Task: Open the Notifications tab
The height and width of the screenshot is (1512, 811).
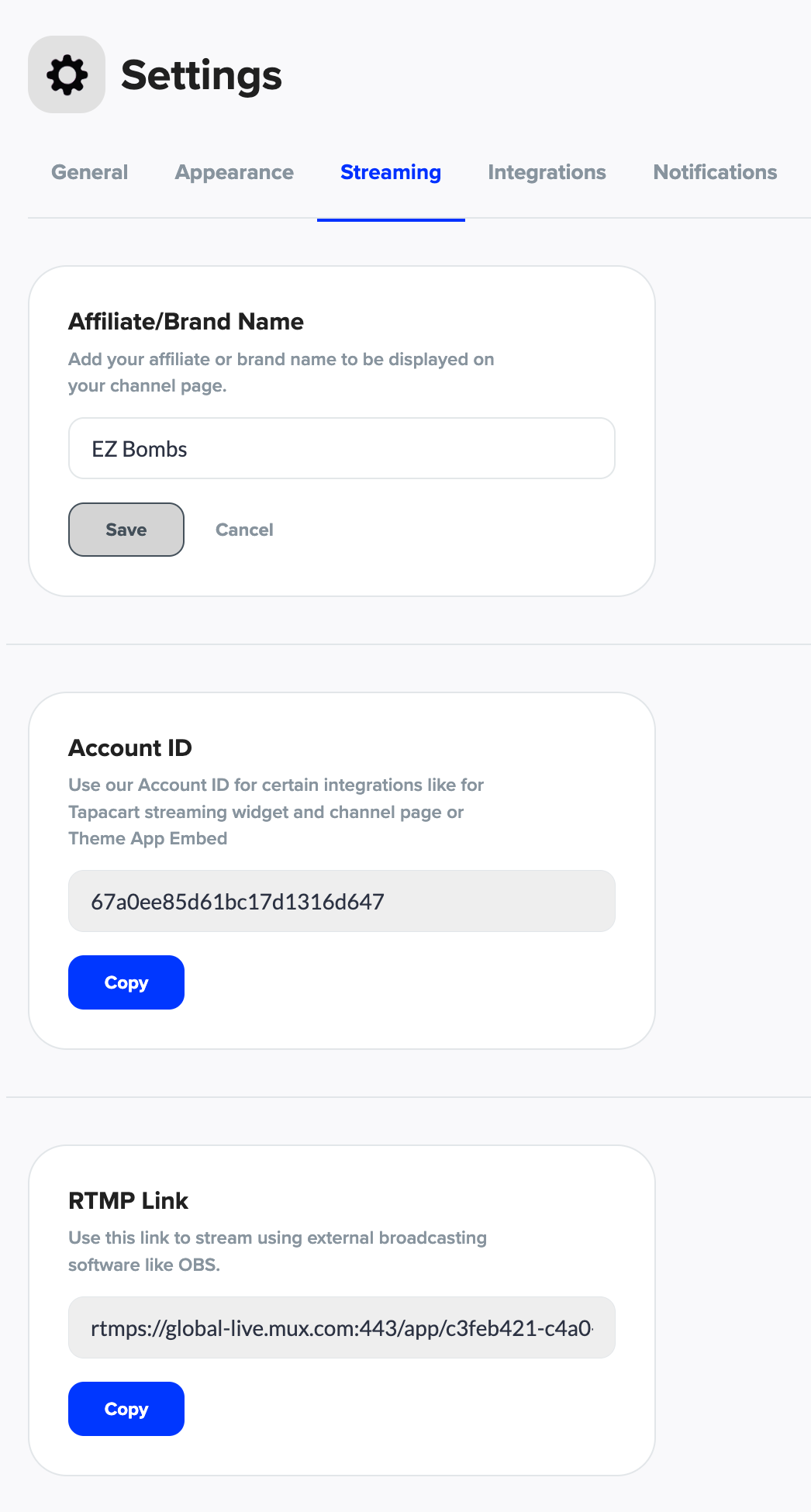Action: pyautogui.click(x=715, y=172)
